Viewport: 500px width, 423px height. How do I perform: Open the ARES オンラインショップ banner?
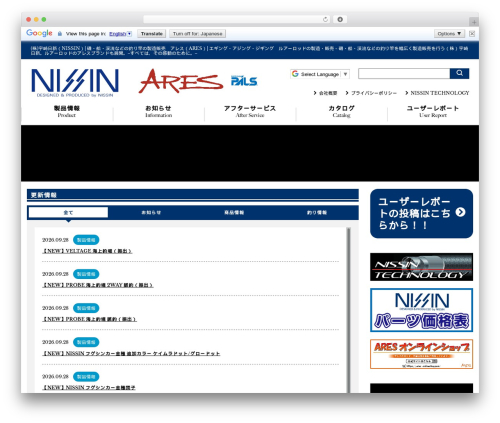point(421,354)
